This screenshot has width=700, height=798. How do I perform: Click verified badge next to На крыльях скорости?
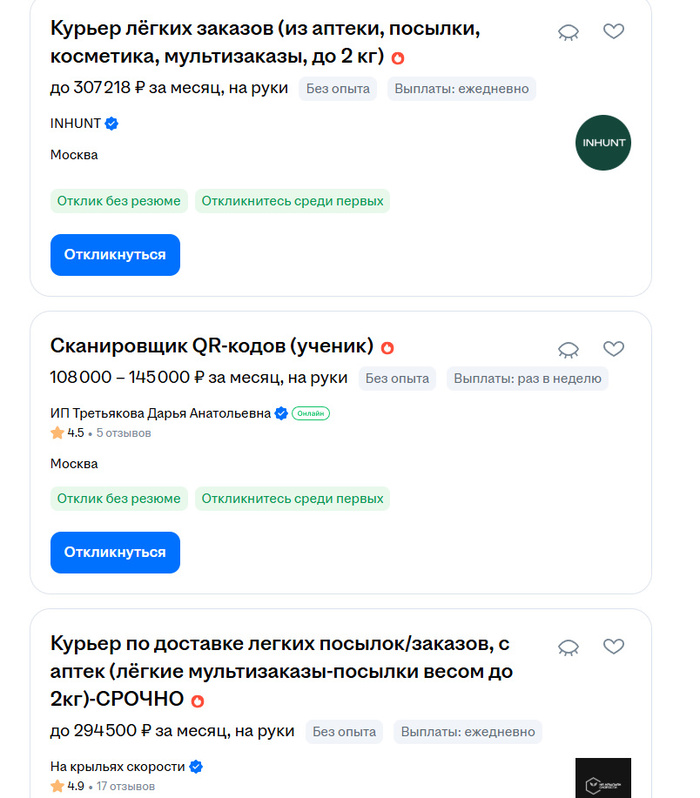[x=197, y=767]
